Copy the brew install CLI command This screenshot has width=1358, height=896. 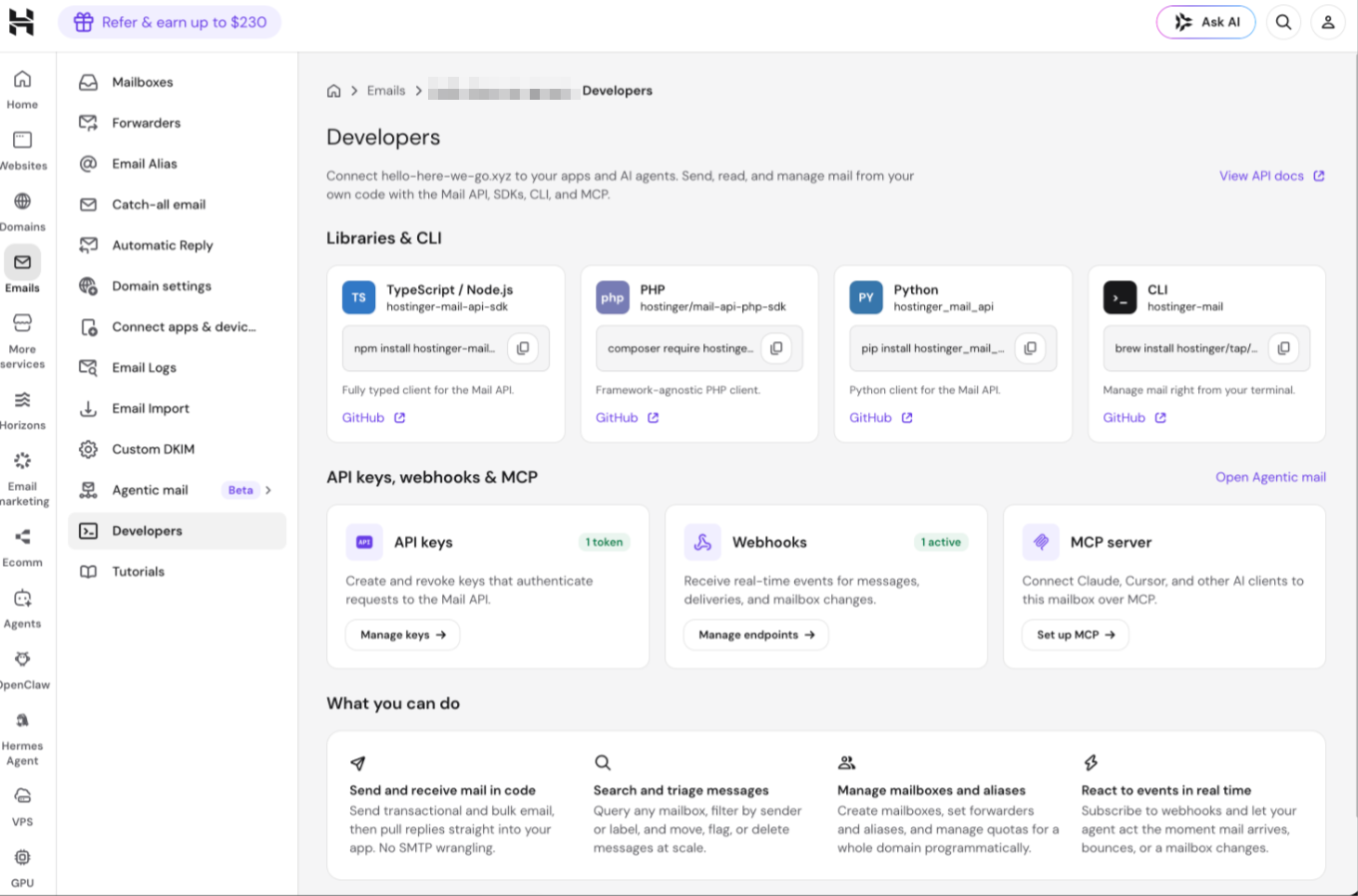(1283, 348)
